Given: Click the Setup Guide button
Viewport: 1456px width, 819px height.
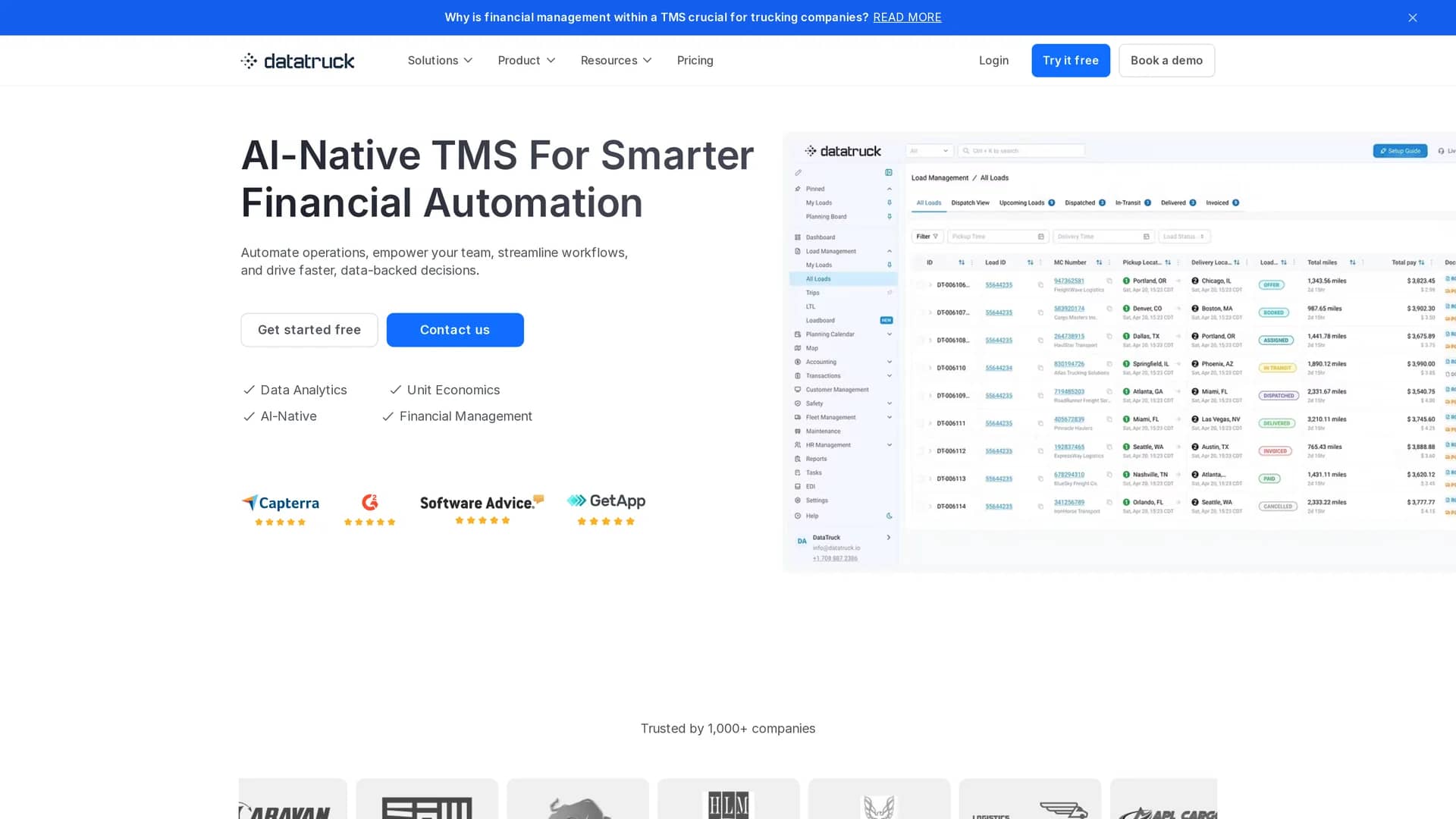Looking at the screenshot, I should [x=1400, y=151].
